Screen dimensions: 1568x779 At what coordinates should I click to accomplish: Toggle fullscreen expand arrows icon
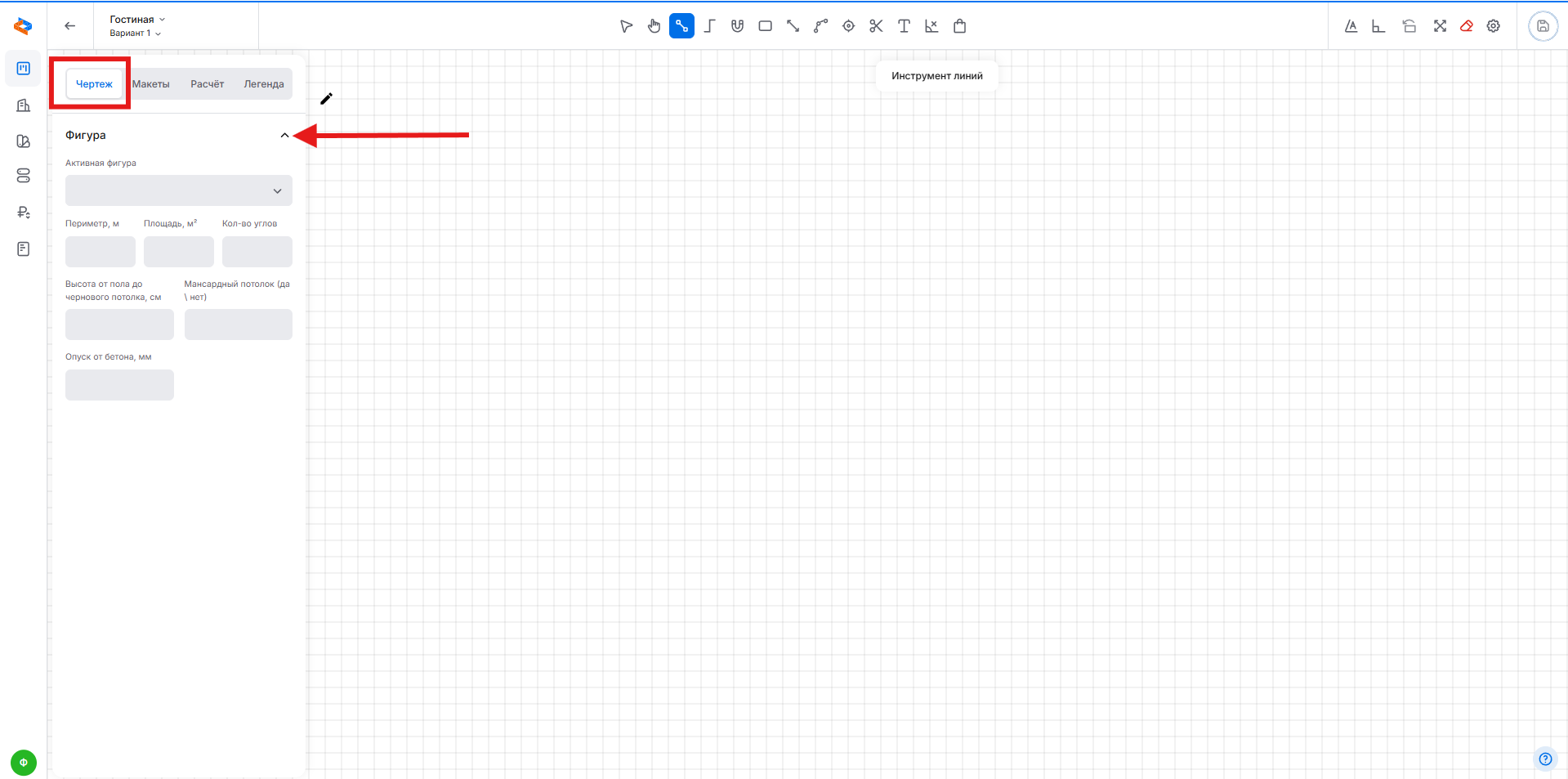(1440, 26)
